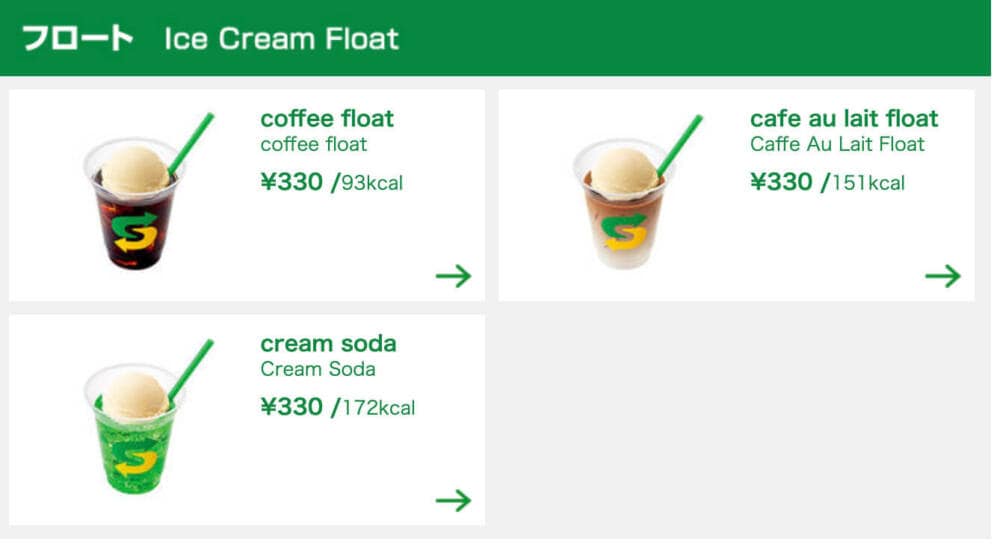Click the bold 'cafe au lait float' title
The width and height of the screenshot is (1000, 547).
coord(844,119)
